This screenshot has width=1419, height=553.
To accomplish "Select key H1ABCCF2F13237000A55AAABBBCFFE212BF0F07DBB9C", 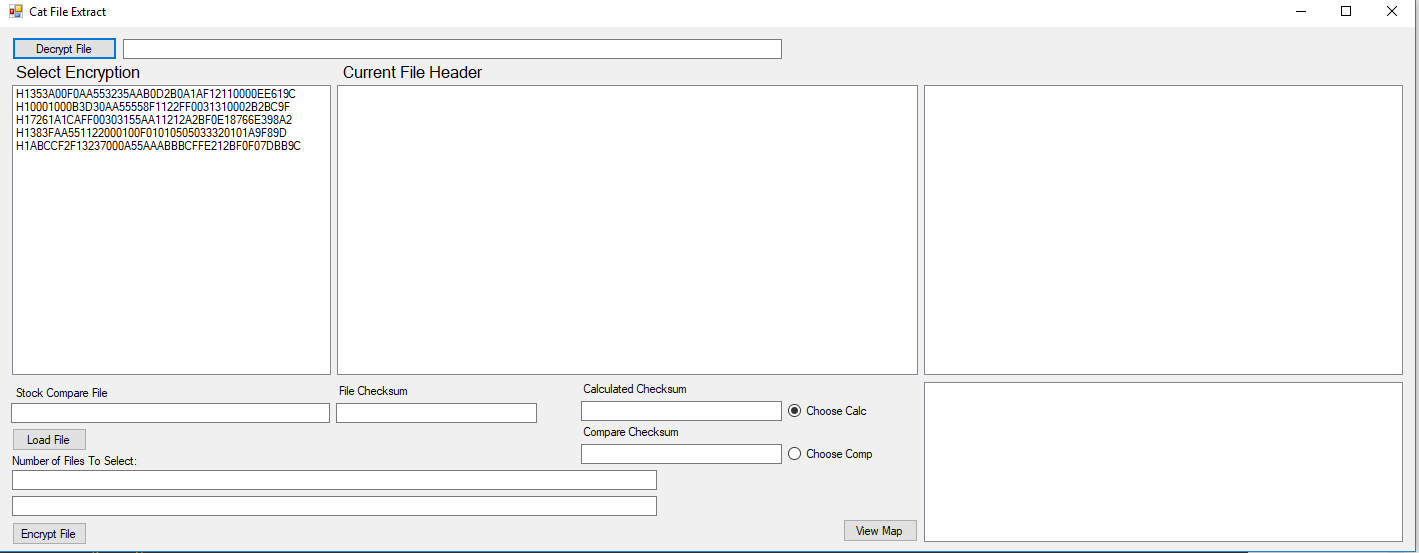I will pyautogui.click(x=158, y=146).
